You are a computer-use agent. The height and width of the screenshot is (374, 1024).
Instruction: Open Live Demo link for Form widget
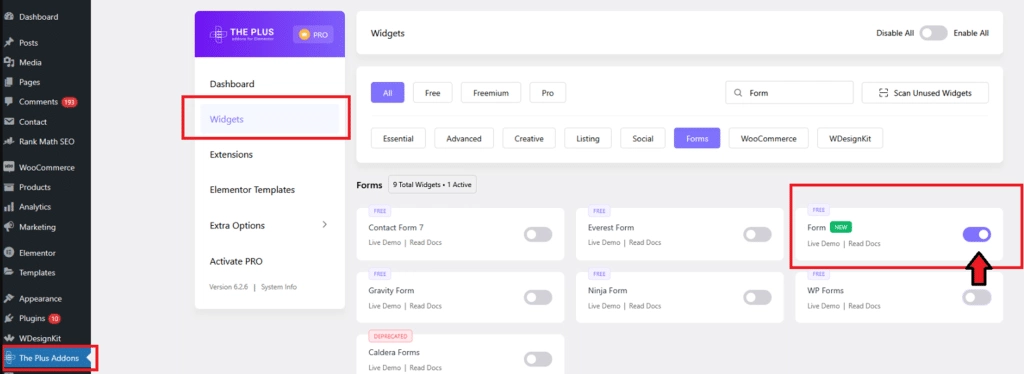coord(824,243)
